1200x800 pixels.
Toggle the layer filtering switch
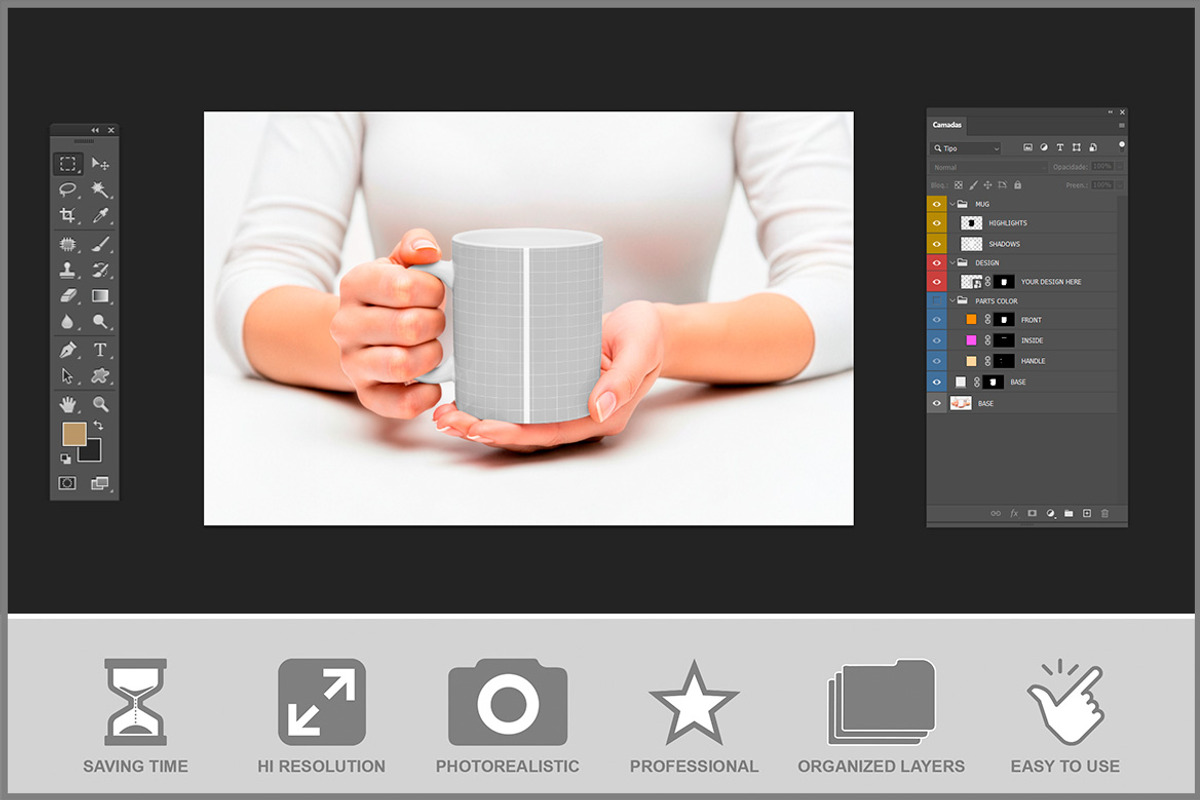(1121, 145)
